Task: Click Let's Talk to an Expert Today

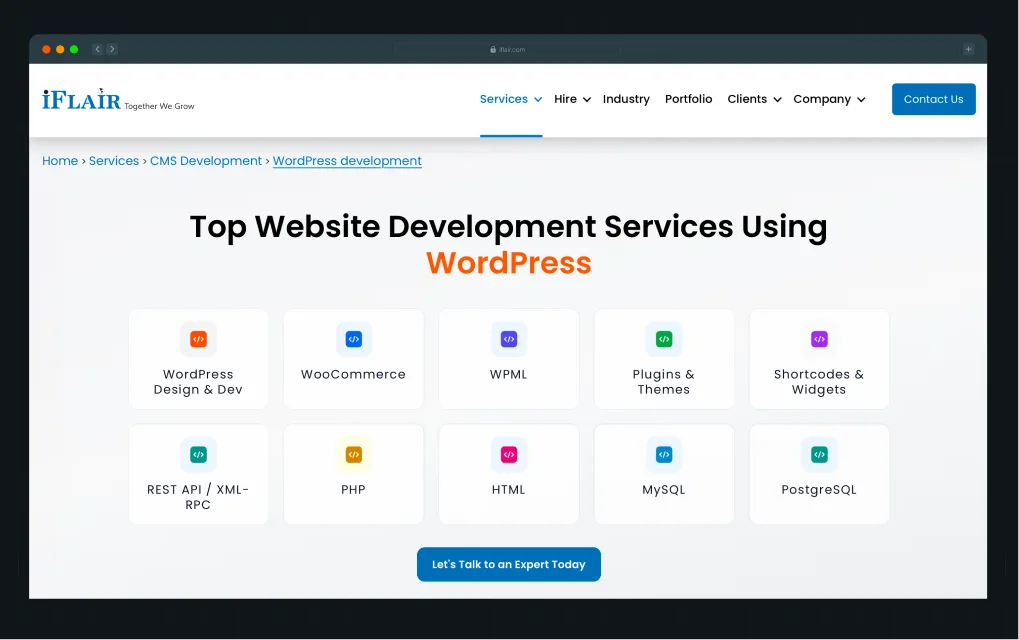Action: click(509, 565)
